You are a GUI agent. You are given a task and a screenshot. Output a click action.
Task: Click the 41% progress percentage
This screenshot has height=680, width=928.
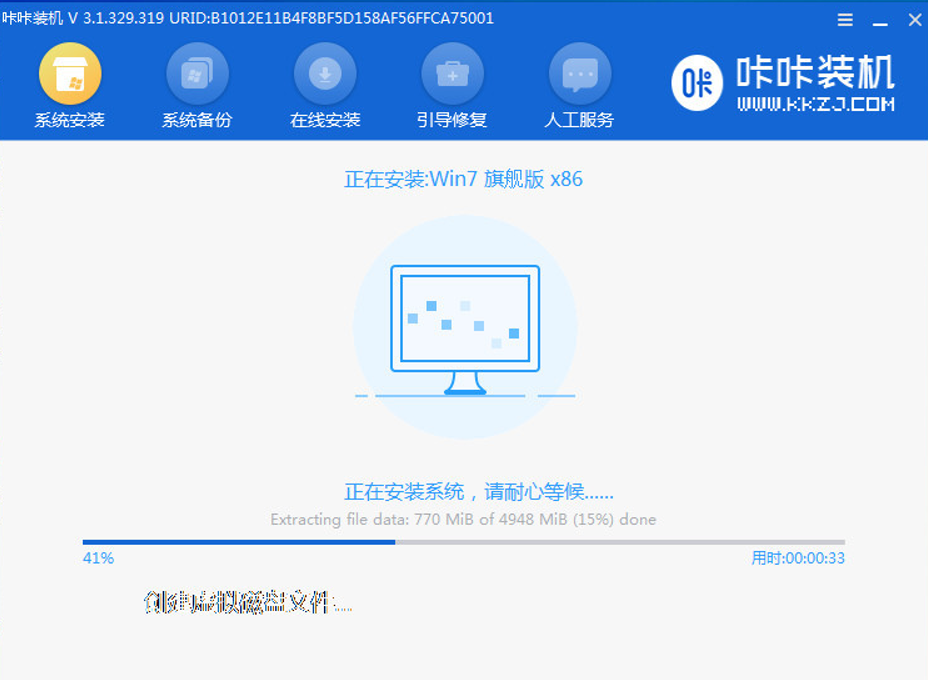point(98,558)
